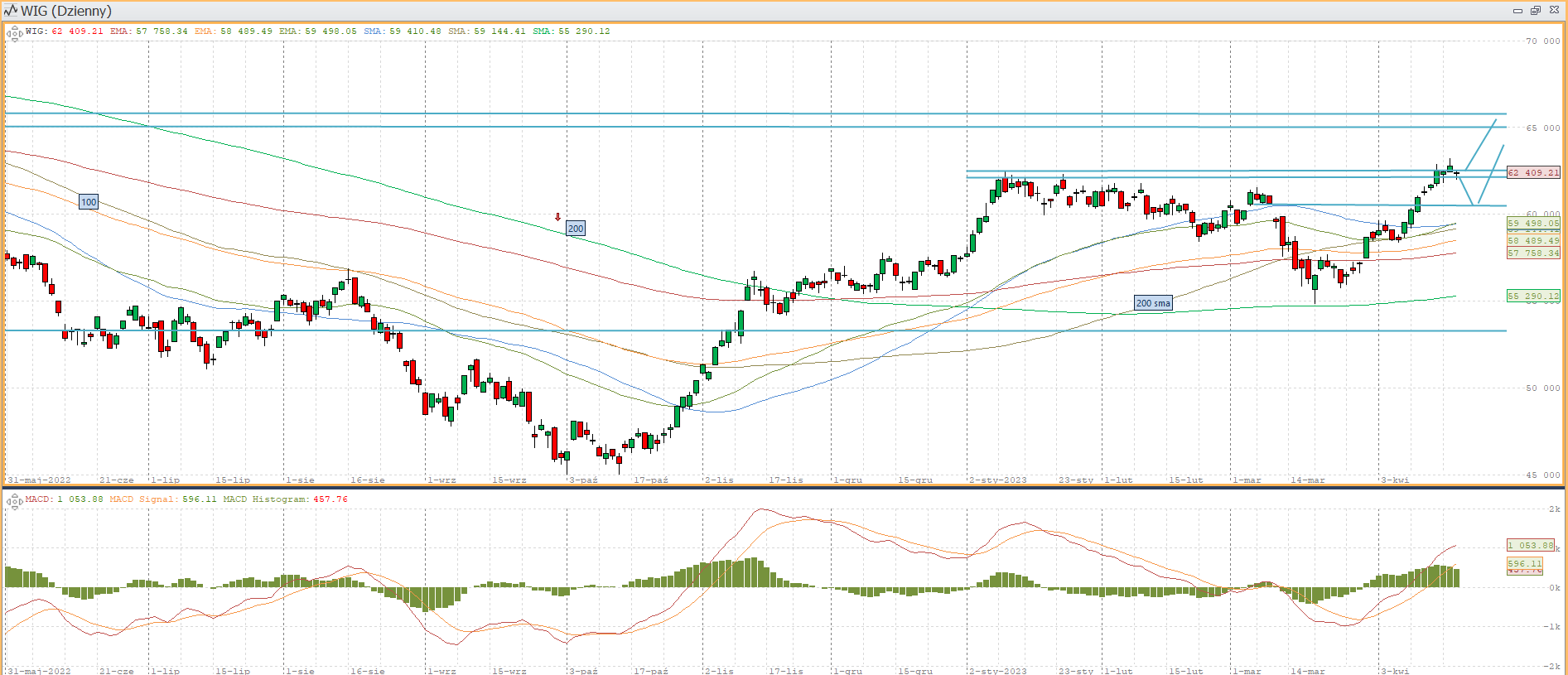Click the small red down-arrow marker on chart
Viewport: 1568px width, 675px height.
[557, 217]
